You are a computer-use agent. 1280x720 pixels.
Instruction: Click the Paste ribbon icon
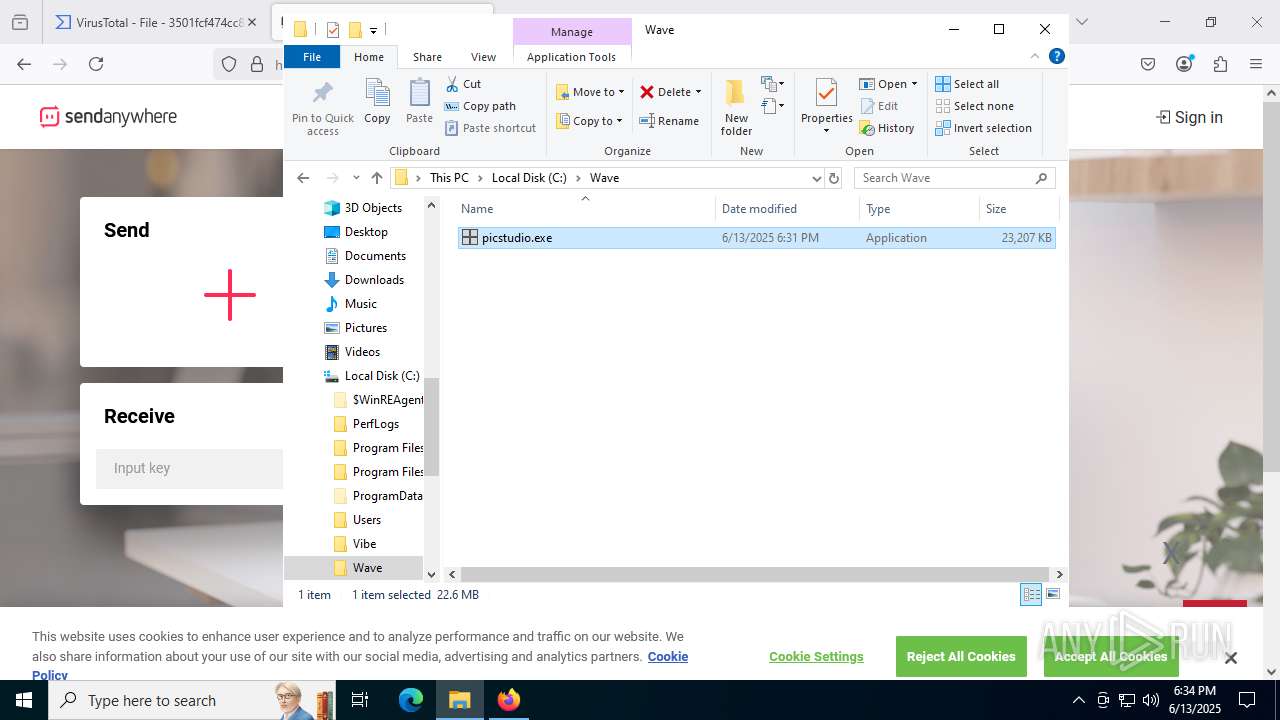[419, 94]
